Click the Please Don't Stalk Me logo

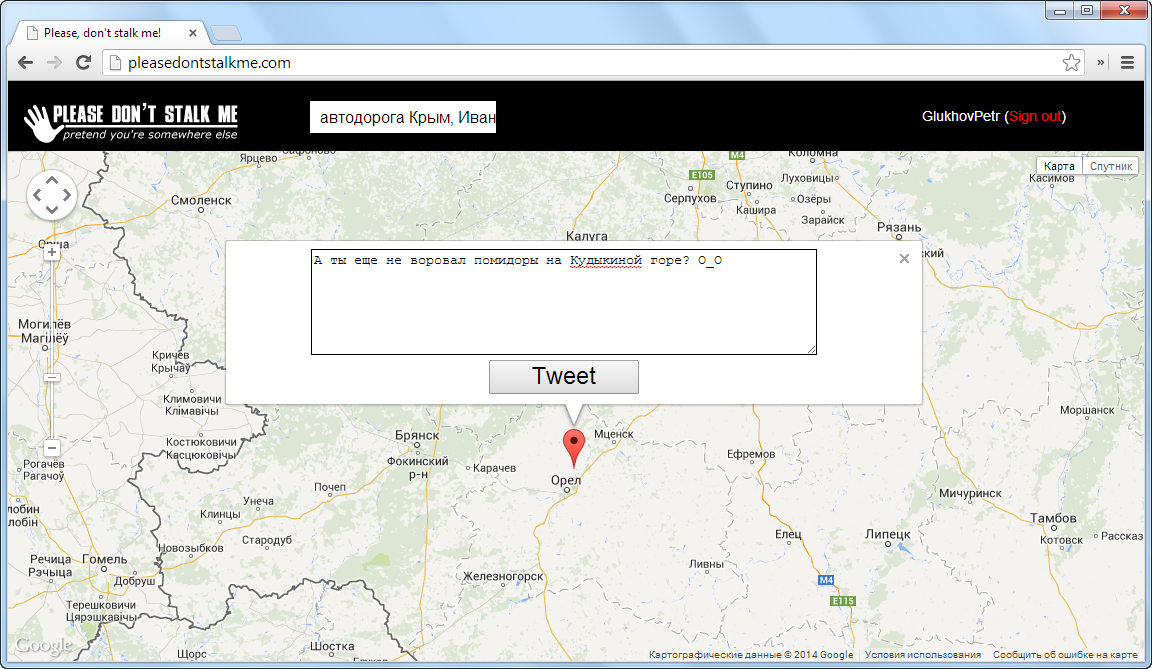click(x=131, y=120)
